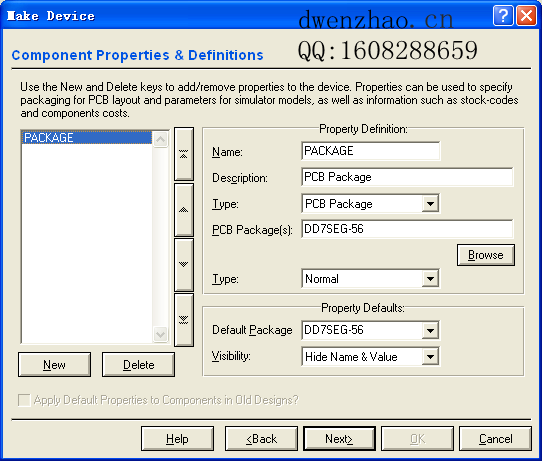This screenshot has height=461, width=542.
Task: Move property up one position
Action: pos(184,210)
